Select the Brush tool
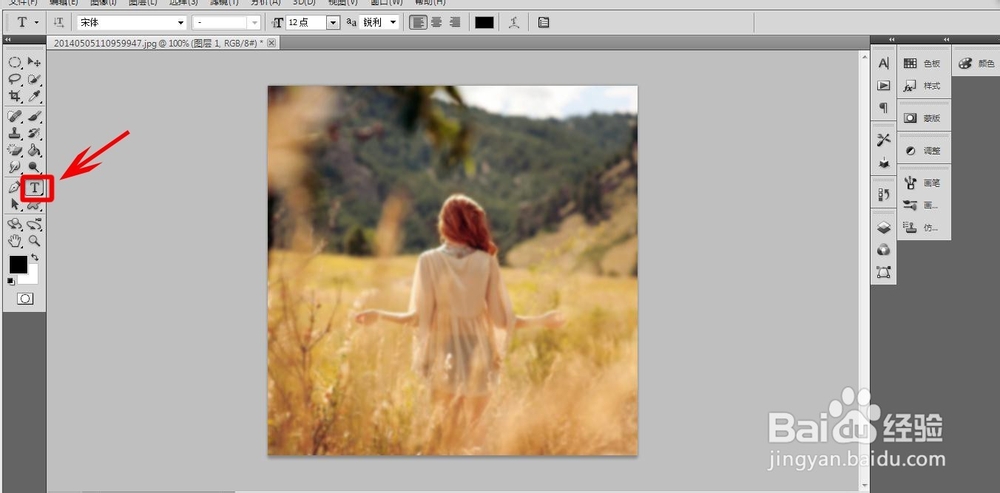This screenshot has width=1000, height=493. 34,116
